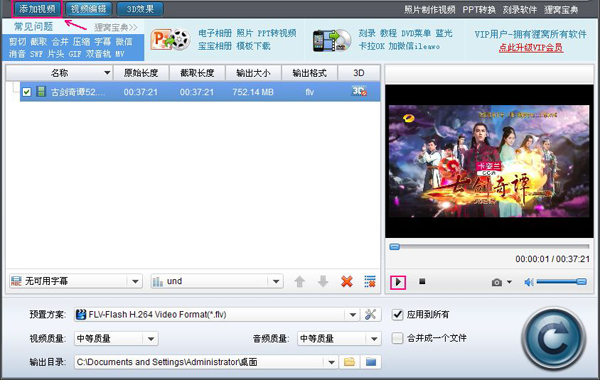The width and height of the screenshot is (600, 380).
Task: Sort by the 输出大小 column header
Action: pos(253,73)
